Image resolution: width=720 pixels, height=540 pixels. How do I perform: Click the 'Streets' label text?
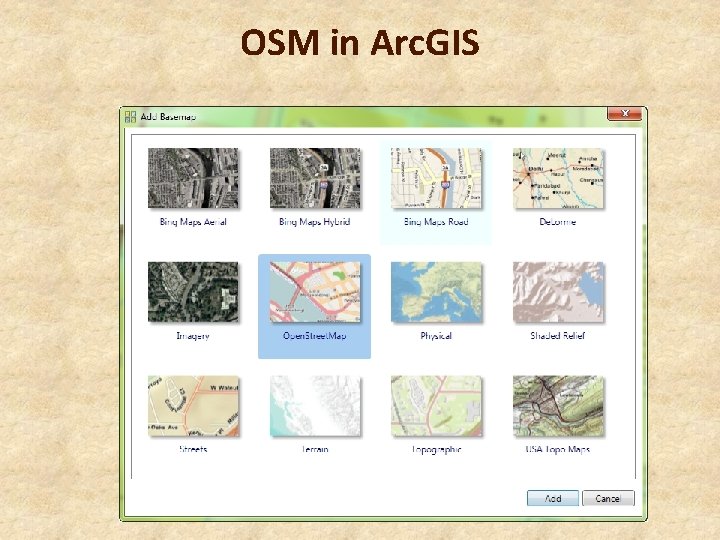pos(193,449)
